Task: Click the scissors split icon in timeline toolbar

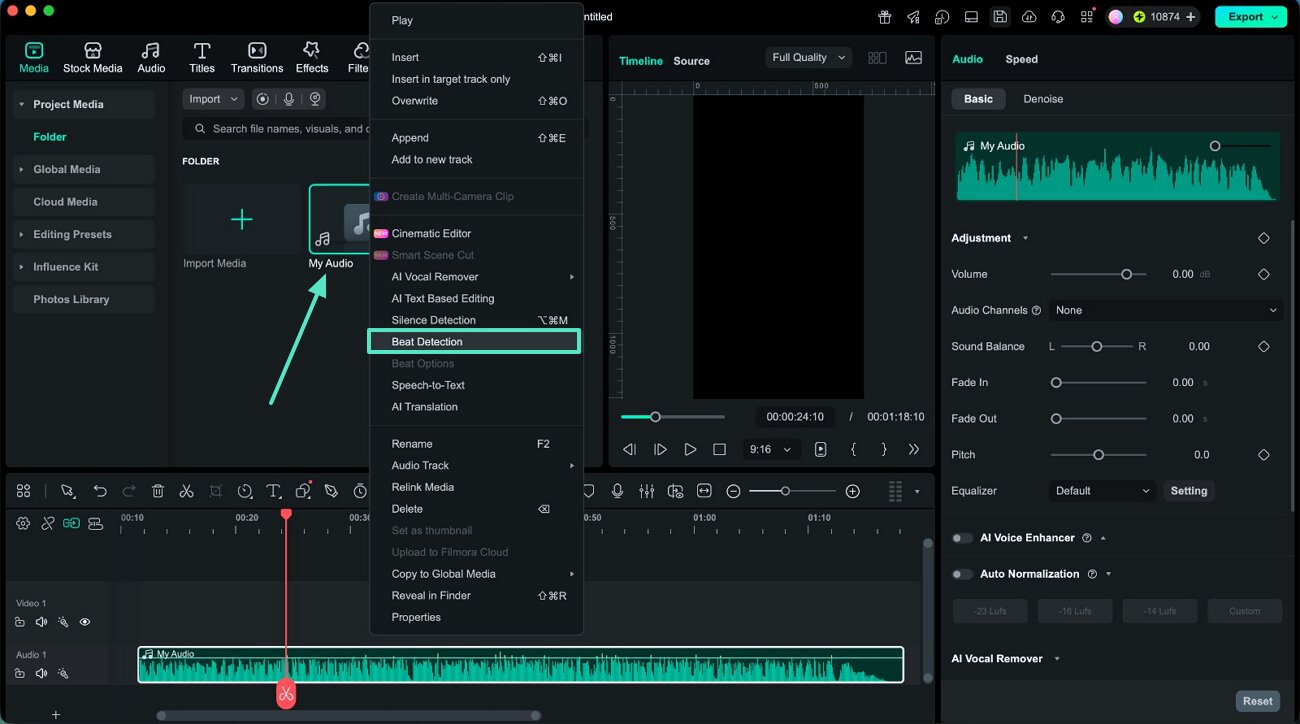Action: tap(186, 491)
